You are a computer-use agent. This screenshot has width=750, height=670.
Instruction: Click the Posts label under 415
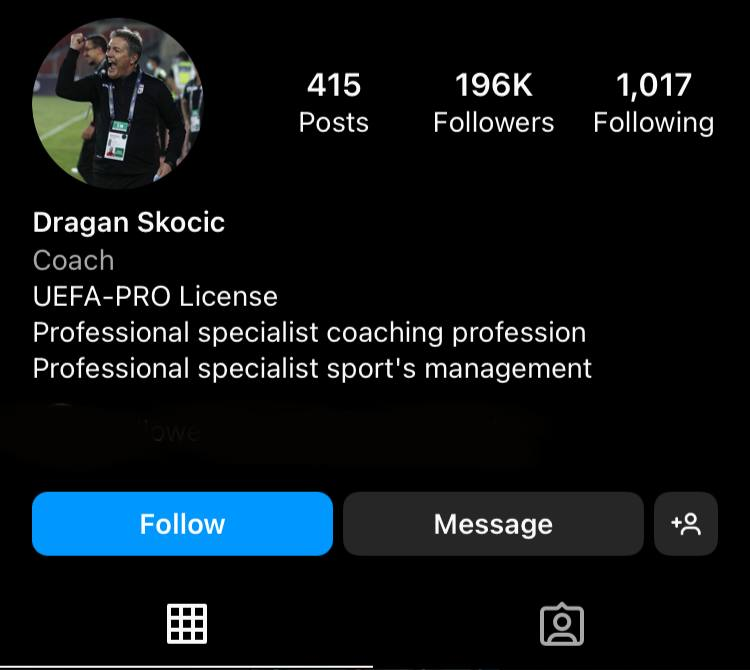334,123
